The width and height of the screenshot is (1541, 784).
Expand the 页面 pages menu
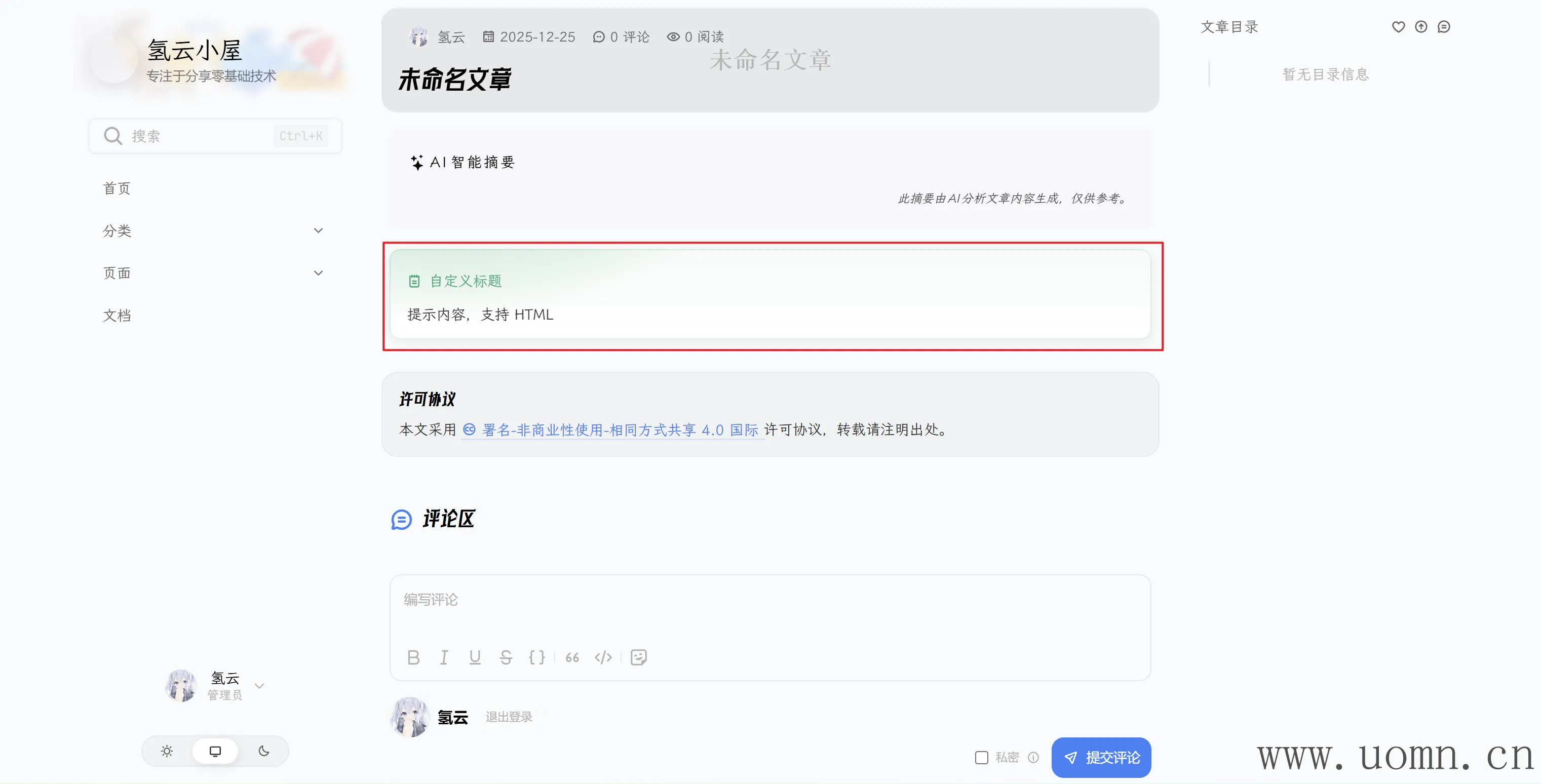click(x=318, y=273)
